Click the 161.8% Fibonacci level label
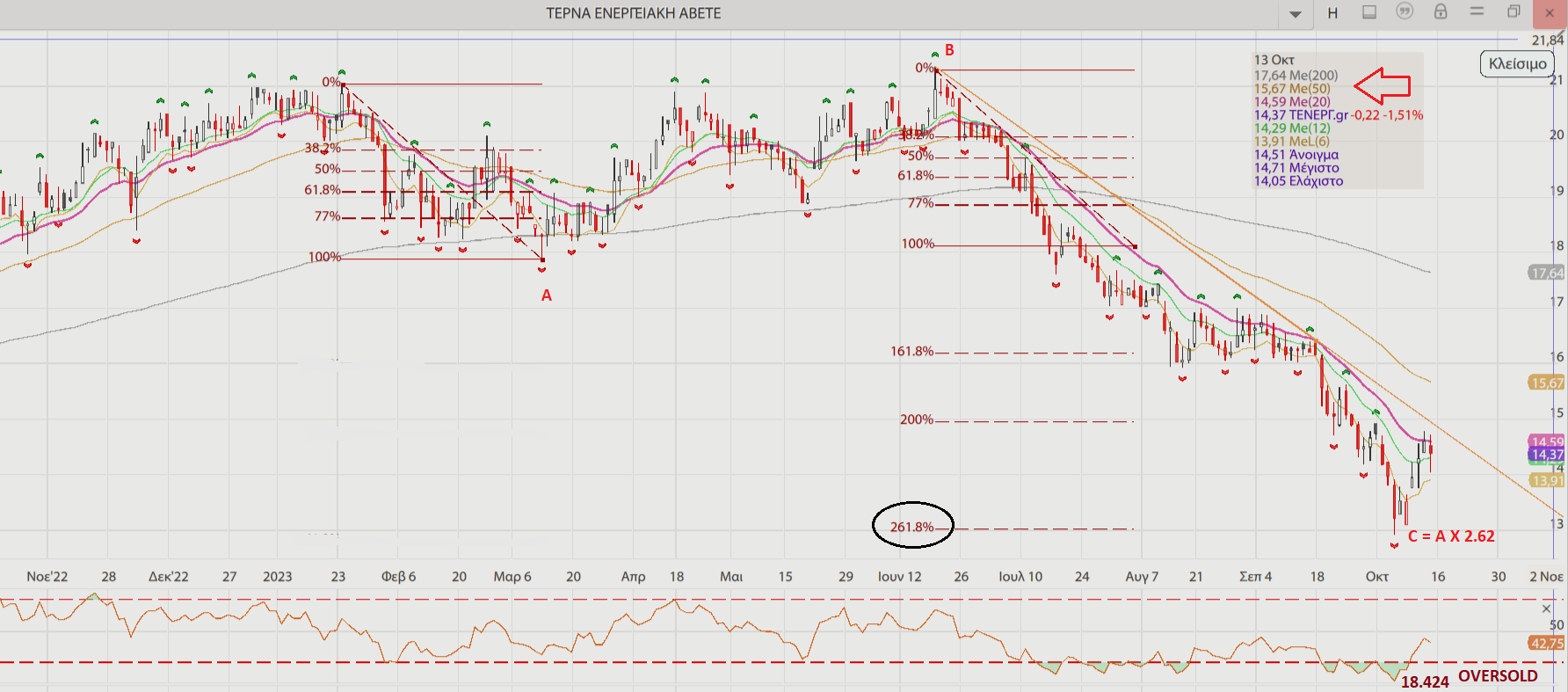 tap(911, 352)
